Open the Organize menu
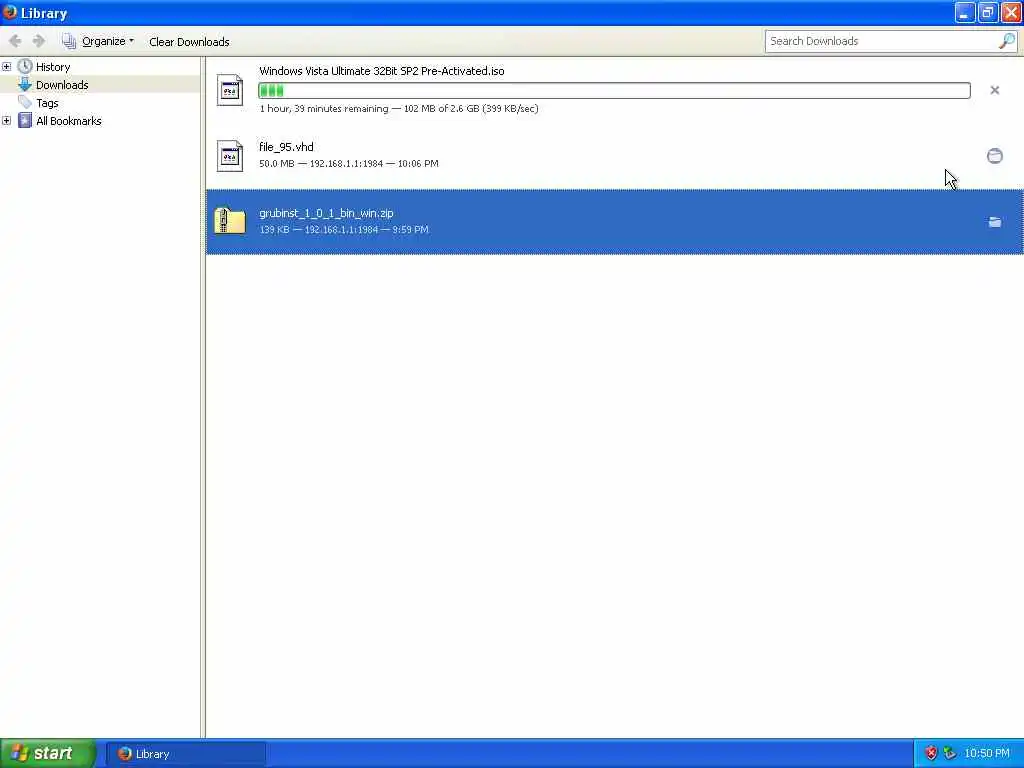Screen dimensions: 1024x768 click(x=98, y=41)
